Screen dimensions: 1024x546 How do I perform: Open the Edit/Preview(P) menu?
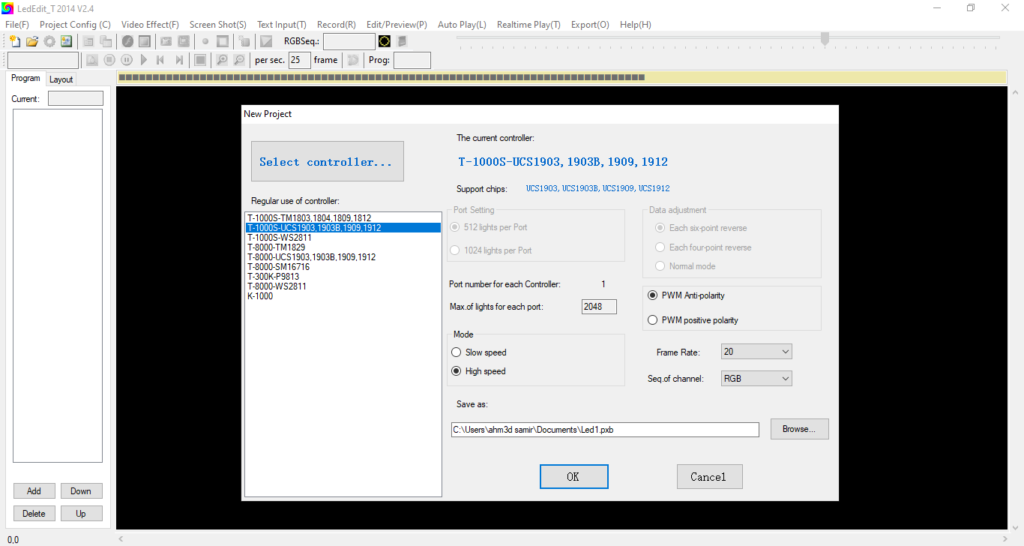(x=396, y=24)
